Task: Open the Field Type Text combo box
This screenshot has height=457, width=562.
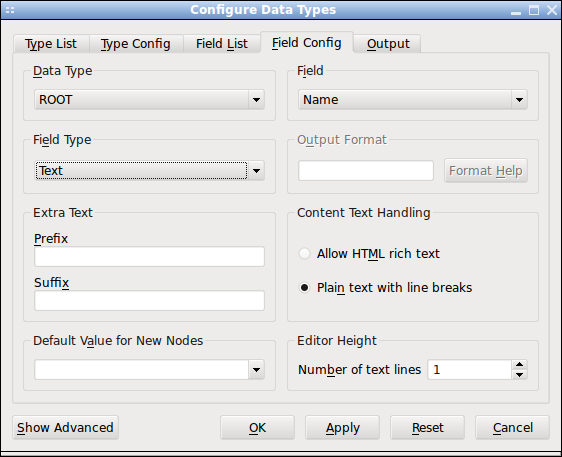Action: click(x=149, y=171)
